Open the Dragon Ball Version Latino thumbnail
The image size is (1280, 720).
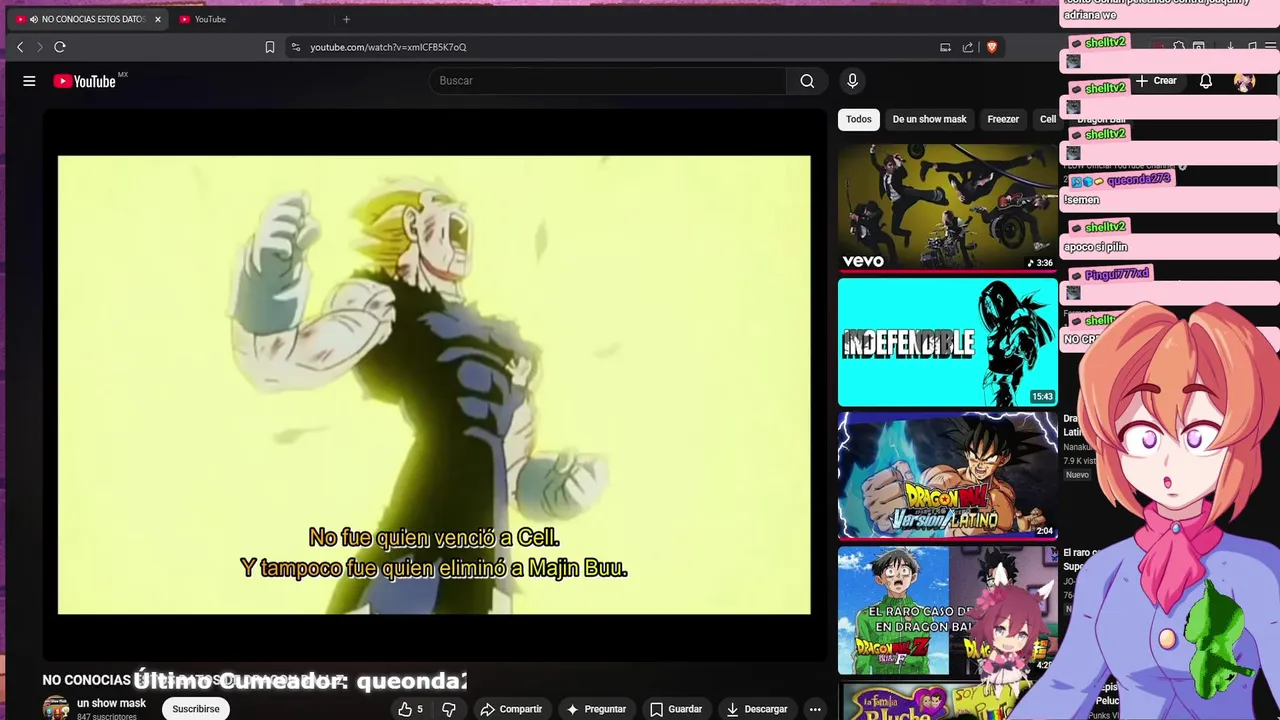click(x=947, y=476)
